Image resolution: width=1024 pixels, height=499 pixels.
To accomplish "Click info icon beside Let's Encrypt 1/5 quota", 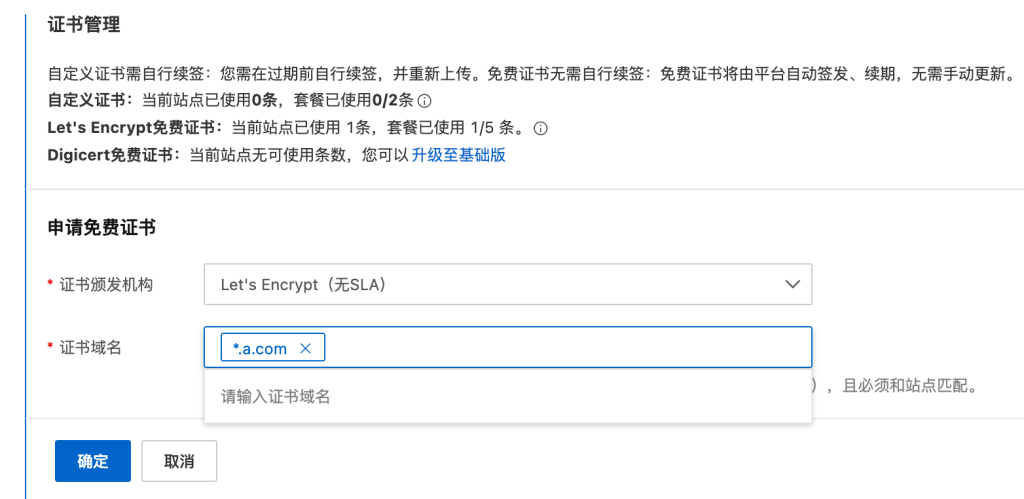I will tap(541, 128).
